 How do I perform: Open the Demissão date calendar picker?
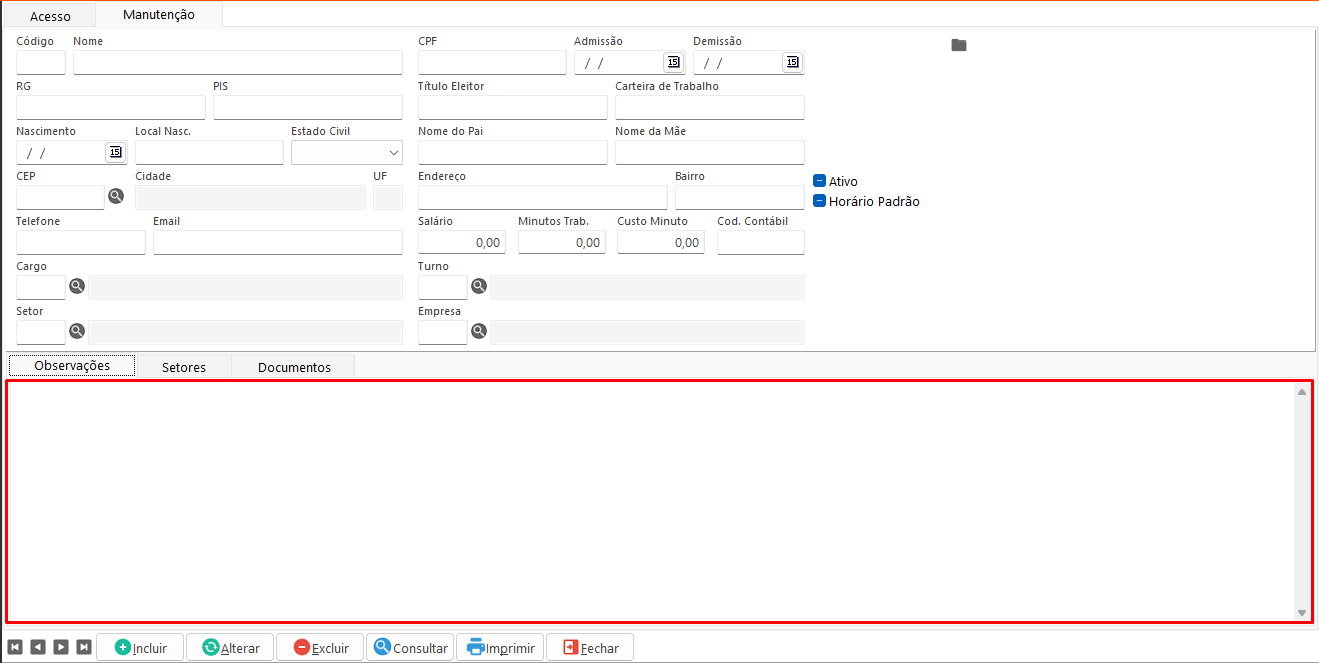(x=792, y=62)
